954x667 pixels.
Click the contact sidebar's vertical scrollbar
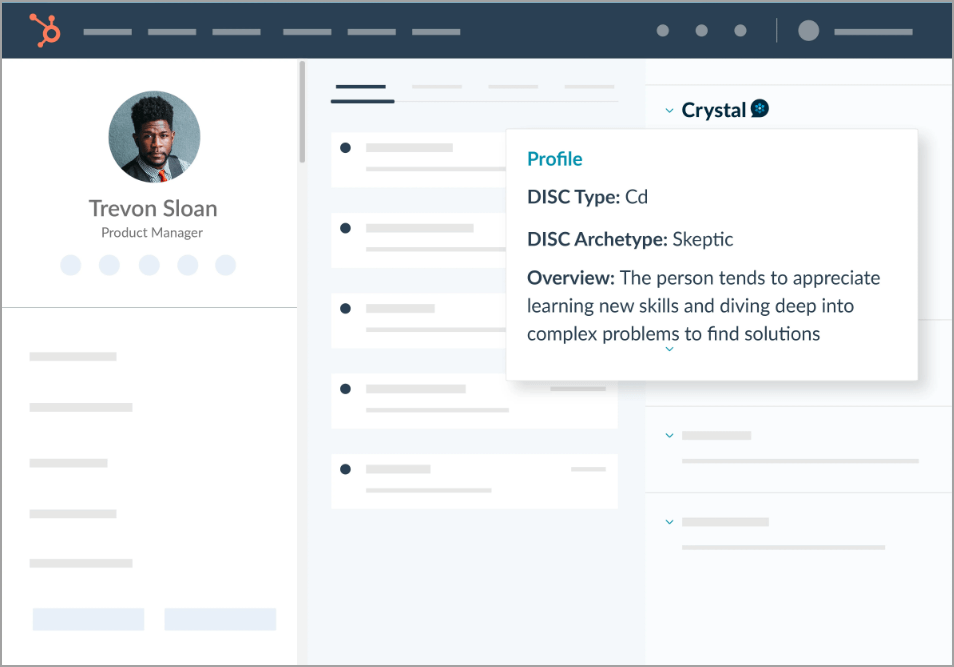pos(302,112)
